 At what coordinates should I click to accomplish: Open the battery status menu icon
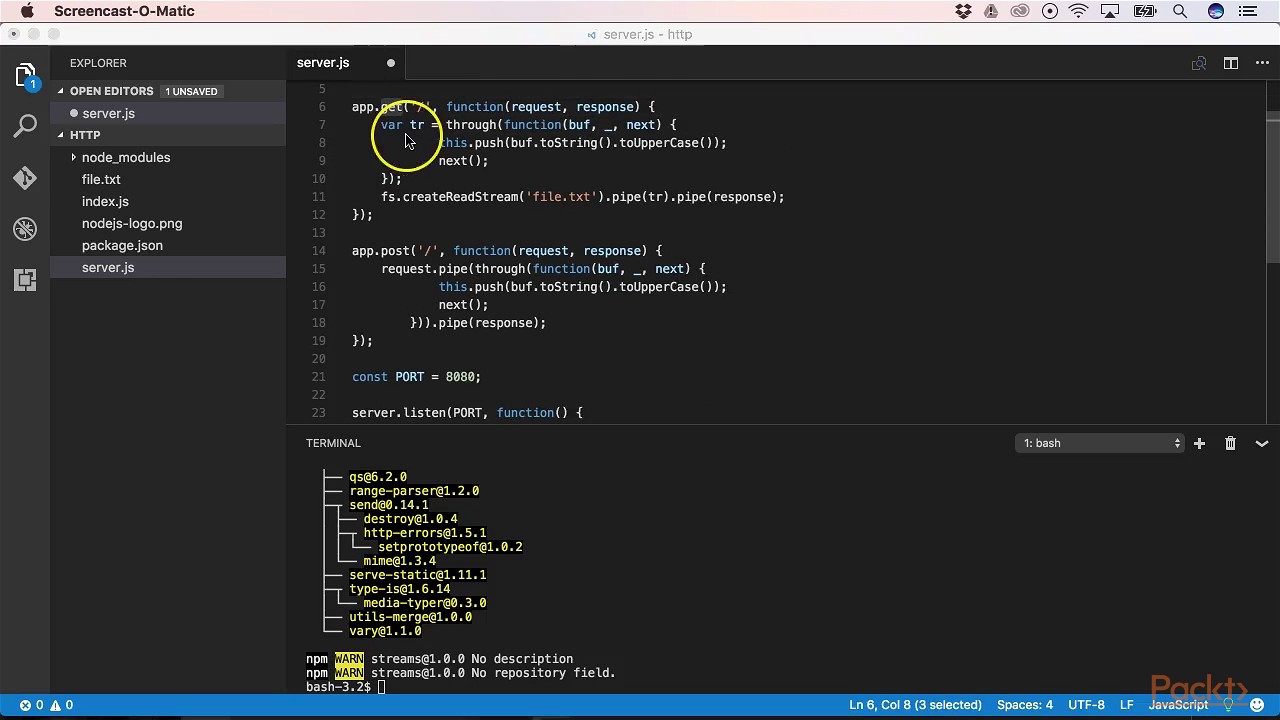[1145, 11]
